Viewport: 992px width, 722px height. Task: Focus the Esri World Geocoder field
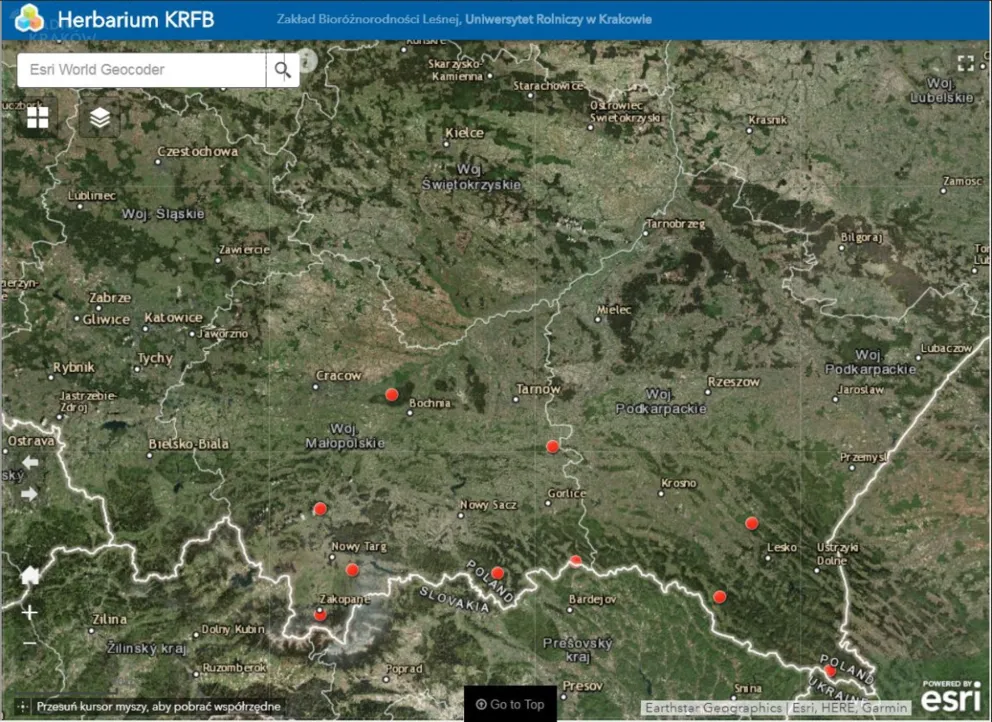pyautogui.click(x=141, y=70)
